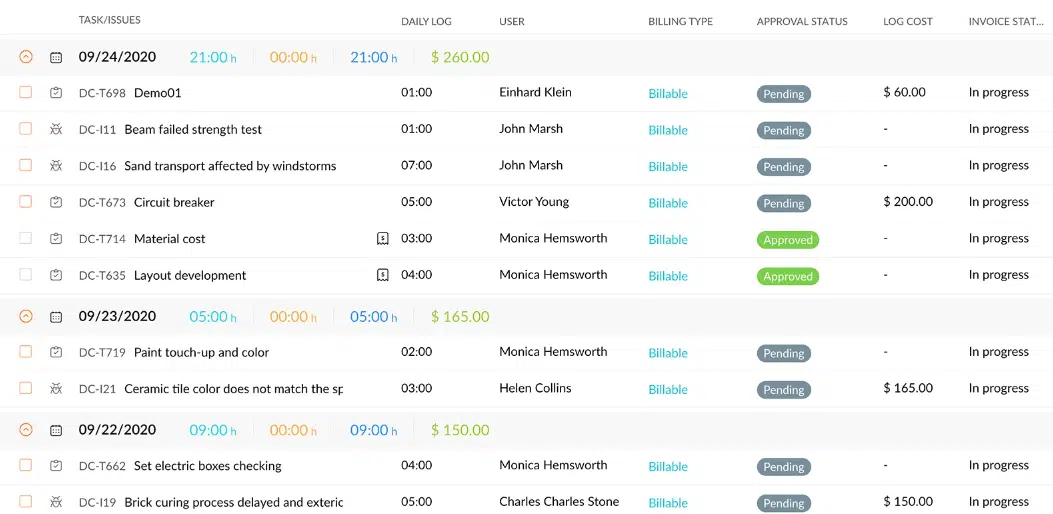Image resolution: width=1053 pixels, height=514 pixels.
Task: Click the task icon for DC-T662
Action: (56, 466)
